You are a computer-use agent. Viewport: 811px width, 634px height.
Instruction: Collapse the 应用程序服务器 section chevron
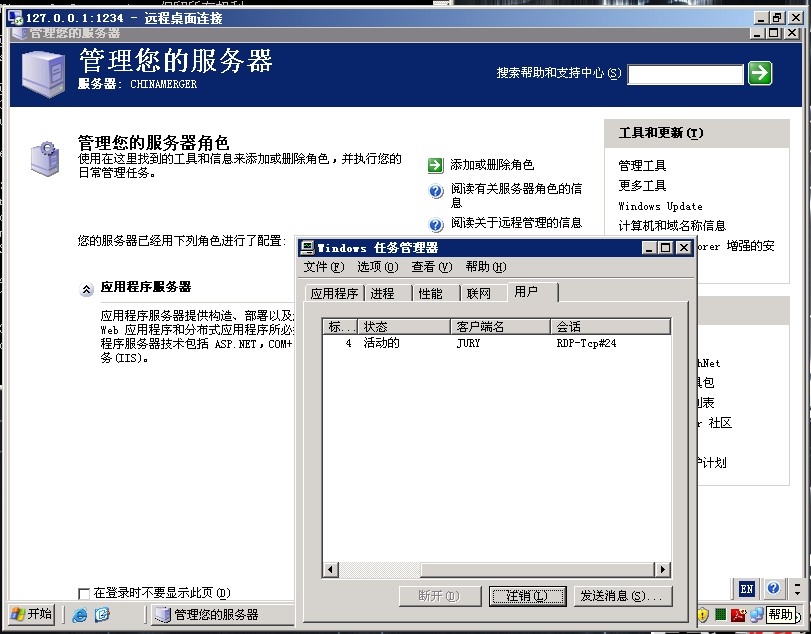86,289
